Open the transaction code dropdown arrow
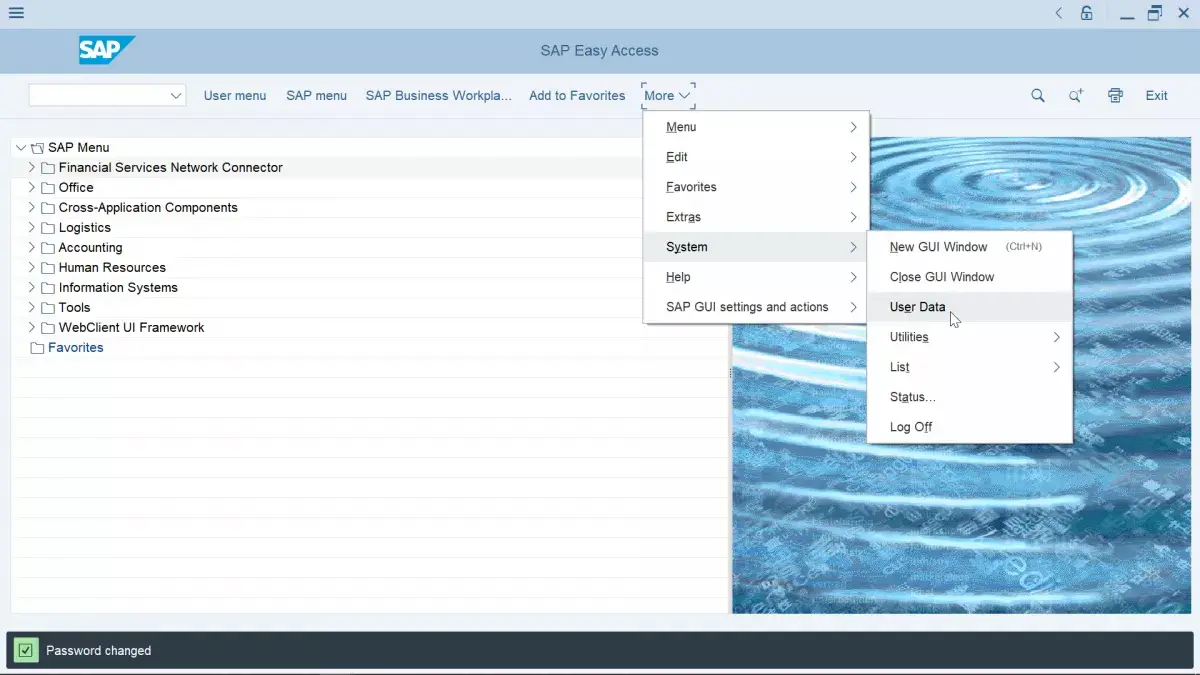The width and height of the screenshot is (1200, 675). click(x=176, y=96)
